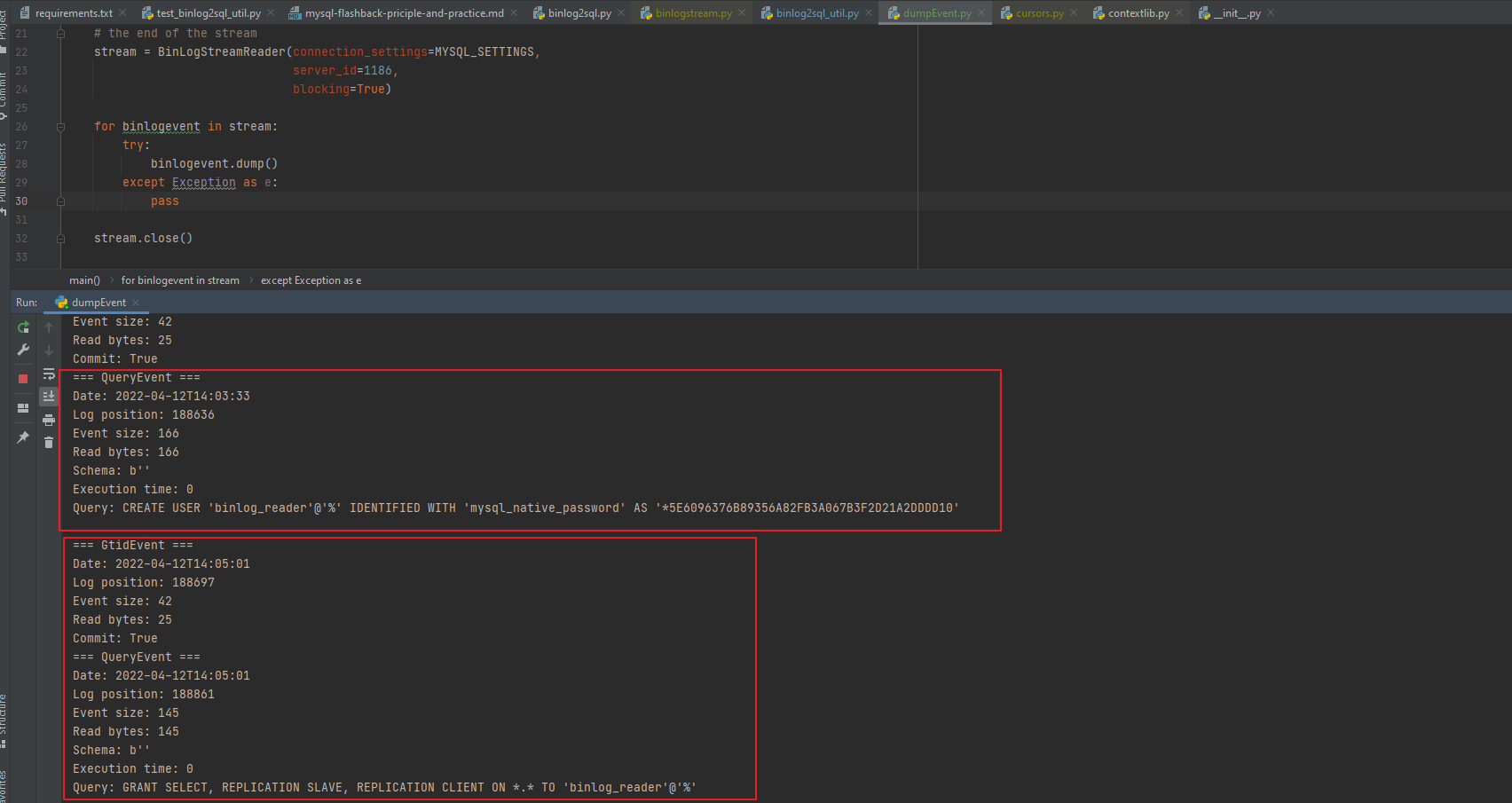The width and height of the screenshot is (1512, 803).
Task: Open the cursors.py tab
Action: [1039, 13]
